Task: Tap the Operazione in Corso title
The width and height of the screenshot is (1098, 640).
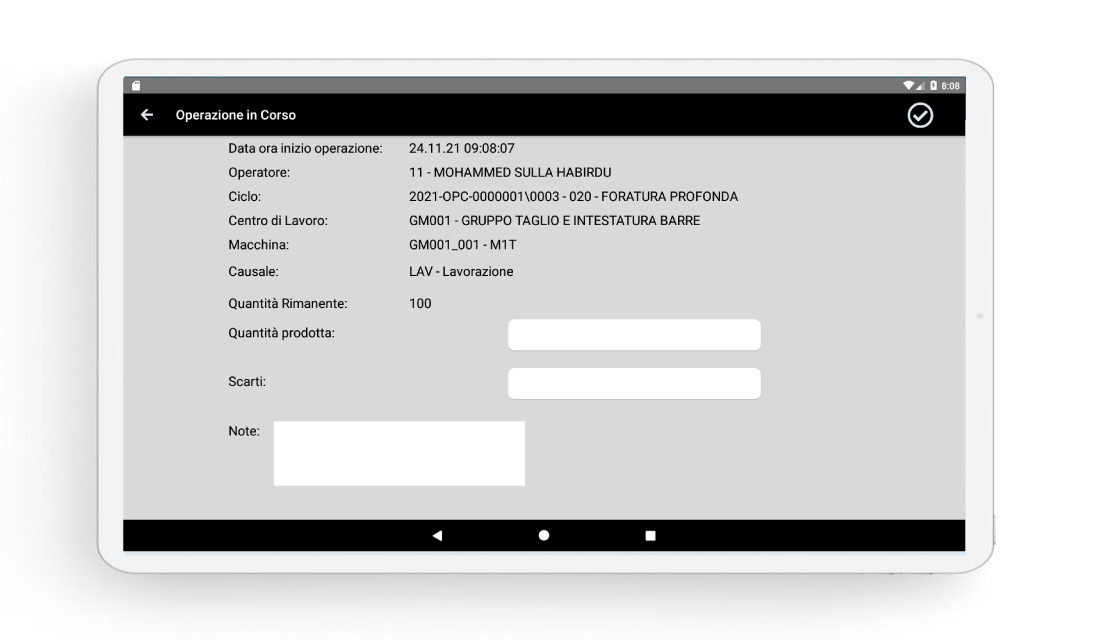Action: pos(236,115)
